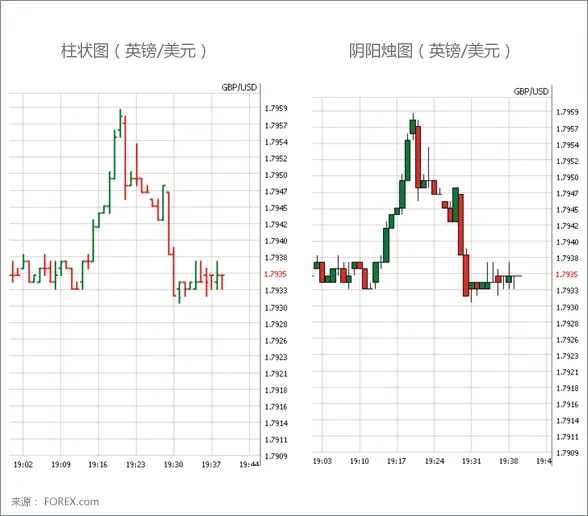Click the 19:03 time label
The image size is (588, 516).
click(322, 461)
